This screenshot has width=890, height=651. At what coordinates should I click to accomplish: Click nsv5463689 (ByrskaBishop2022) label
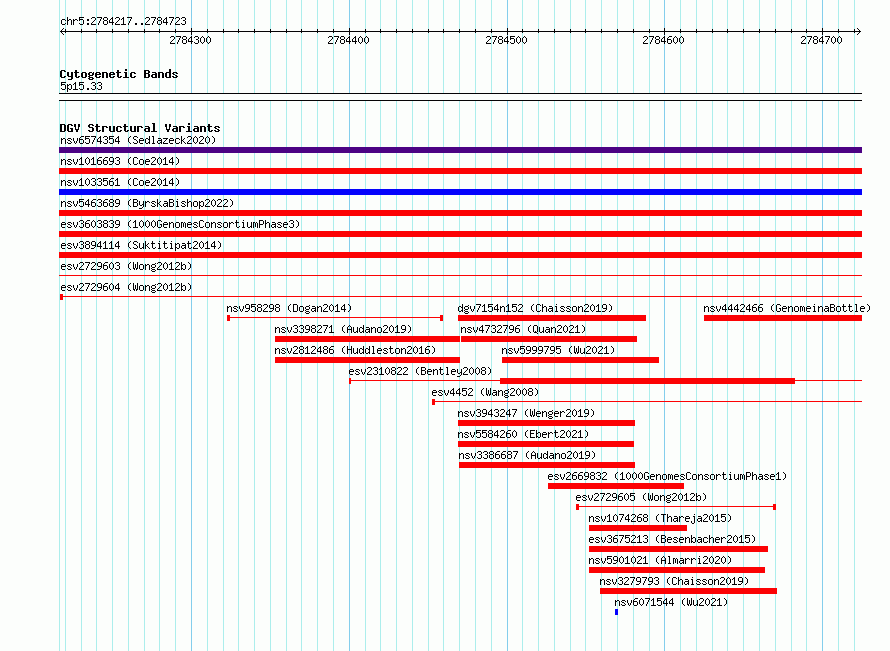147,203
